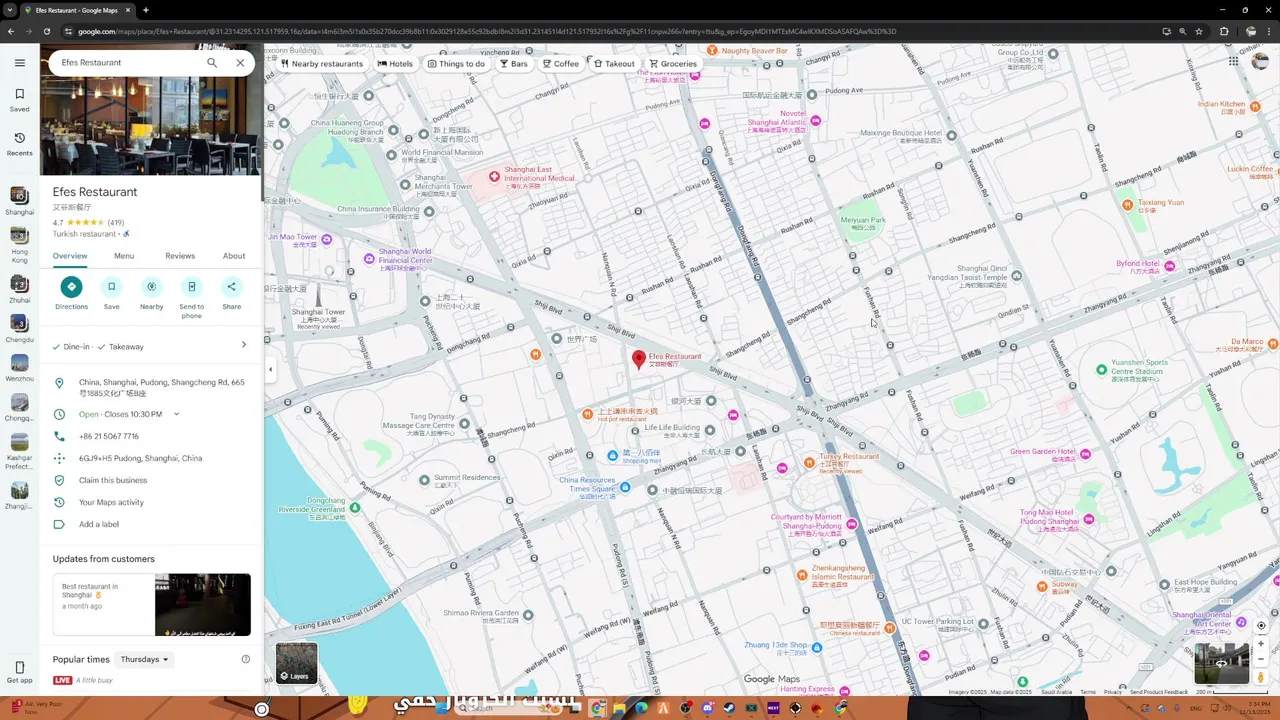Switch to the About tab

pos(234,256)
